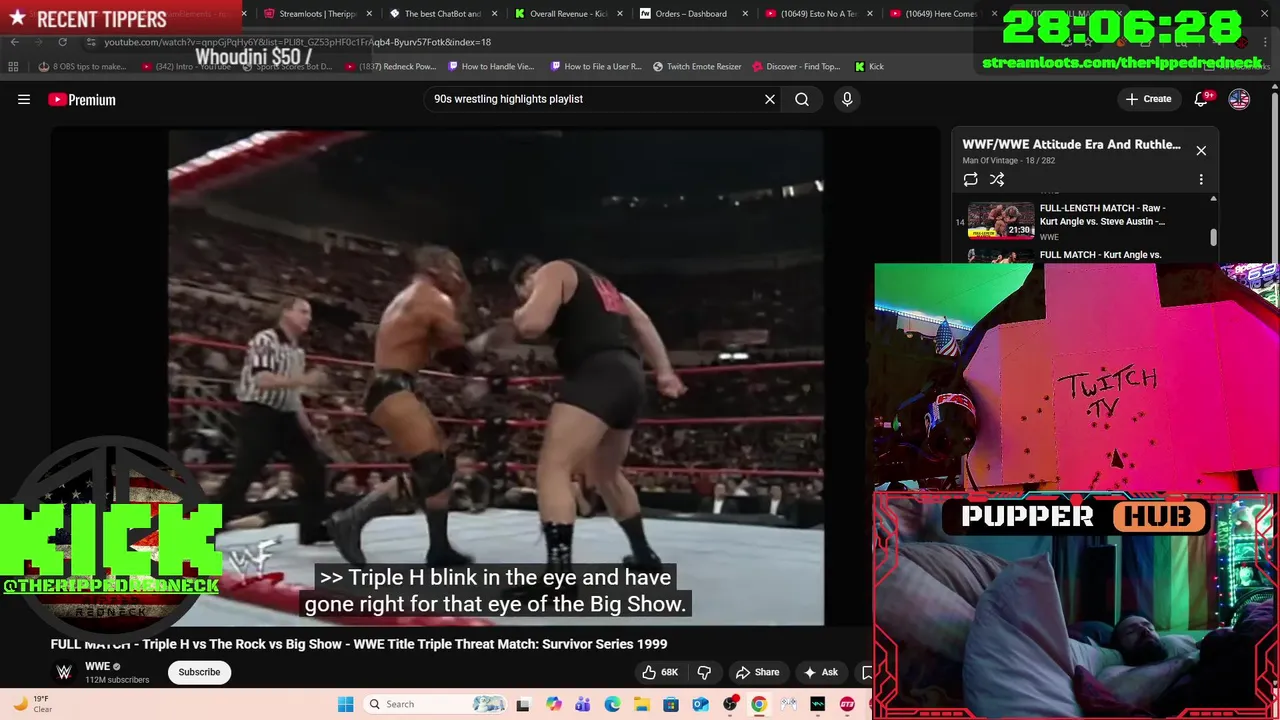Open the WWE channel avatar
The height and width of the screenshot is (720, 1280).
click(64, 672)
